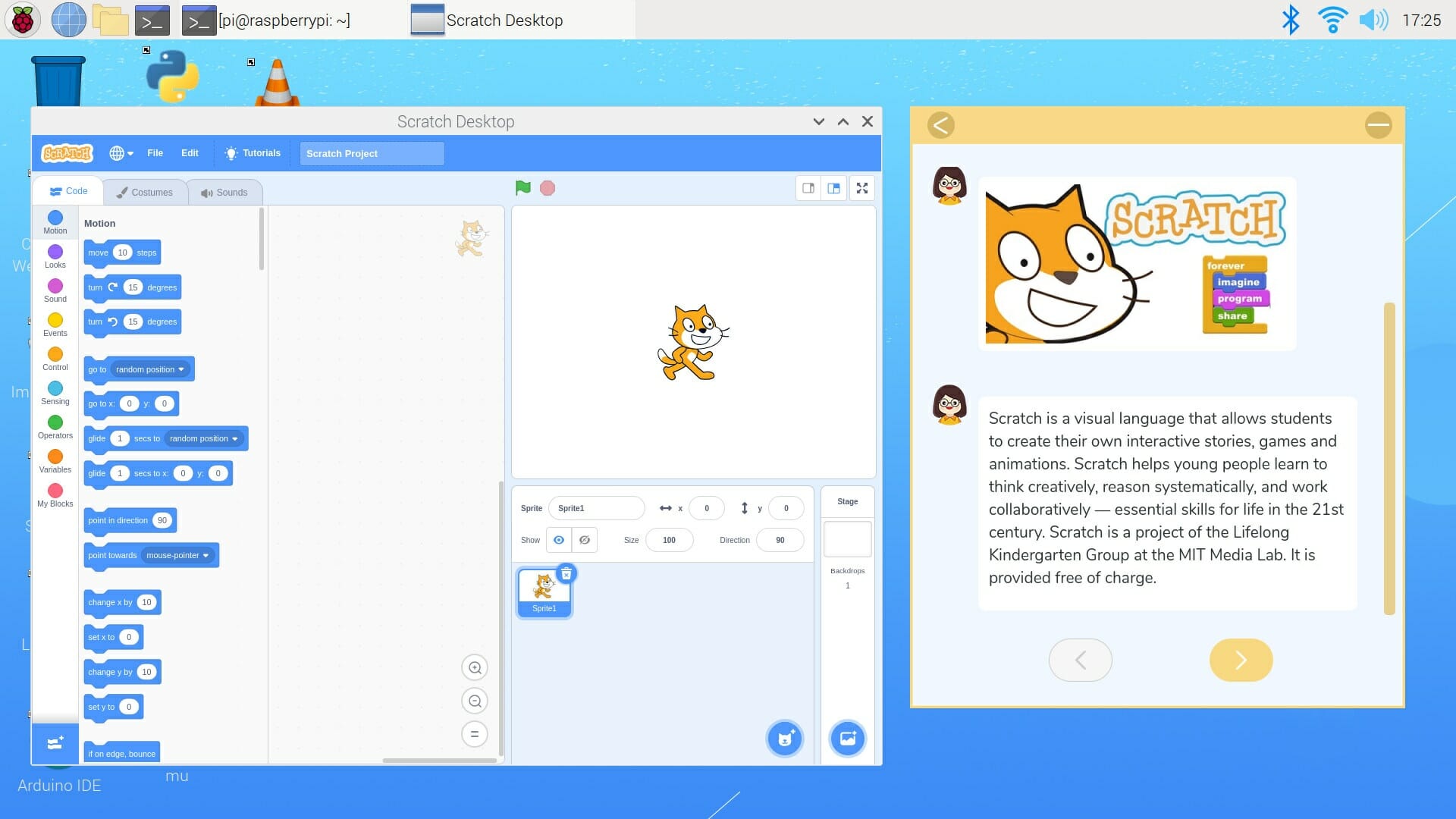The image size is (1456, 819).
Task: Select the Sprite1 thumbnail
Action: coord(543,594)
